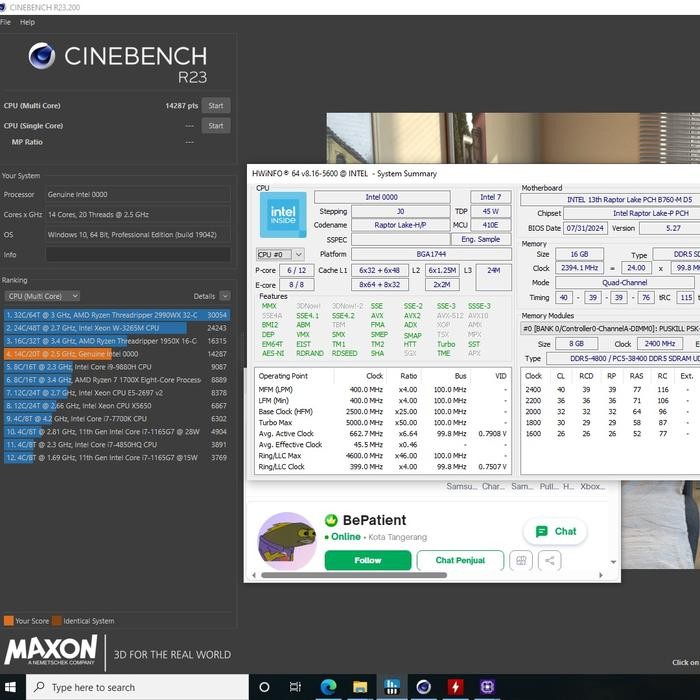
Task: Click the share icon on seller card
Action: pos(550,560)
